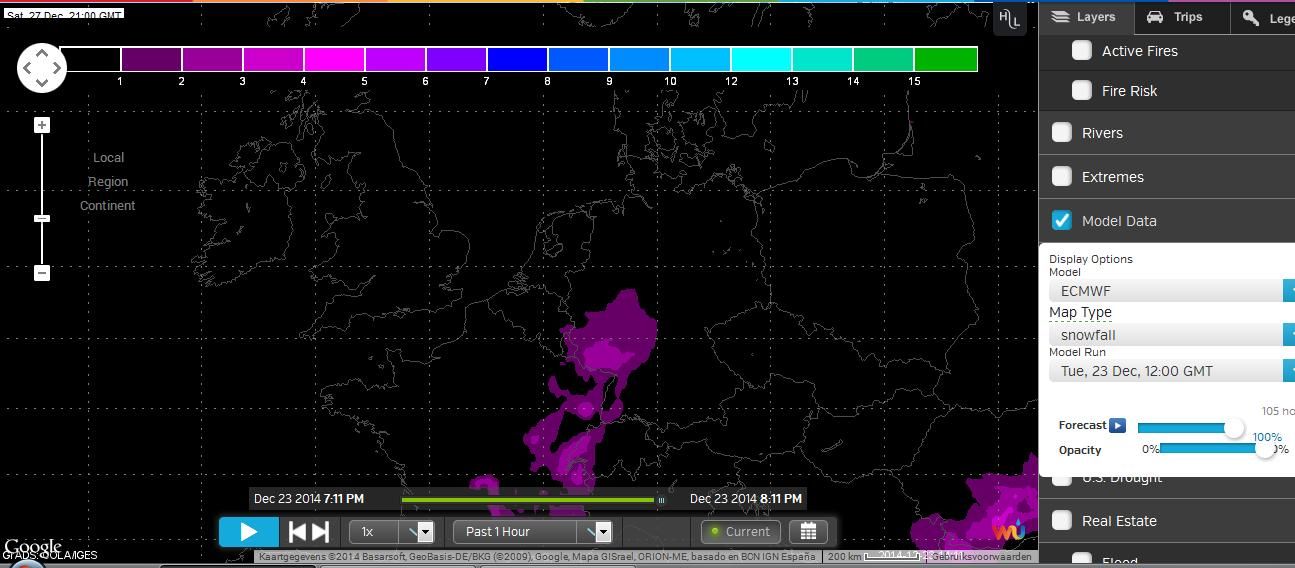Viewport: 1295px width, 568px height.
Task: Open the Map Type dropdown showing snowfall
Action: pyautogui.click(x=1172, y=334)
